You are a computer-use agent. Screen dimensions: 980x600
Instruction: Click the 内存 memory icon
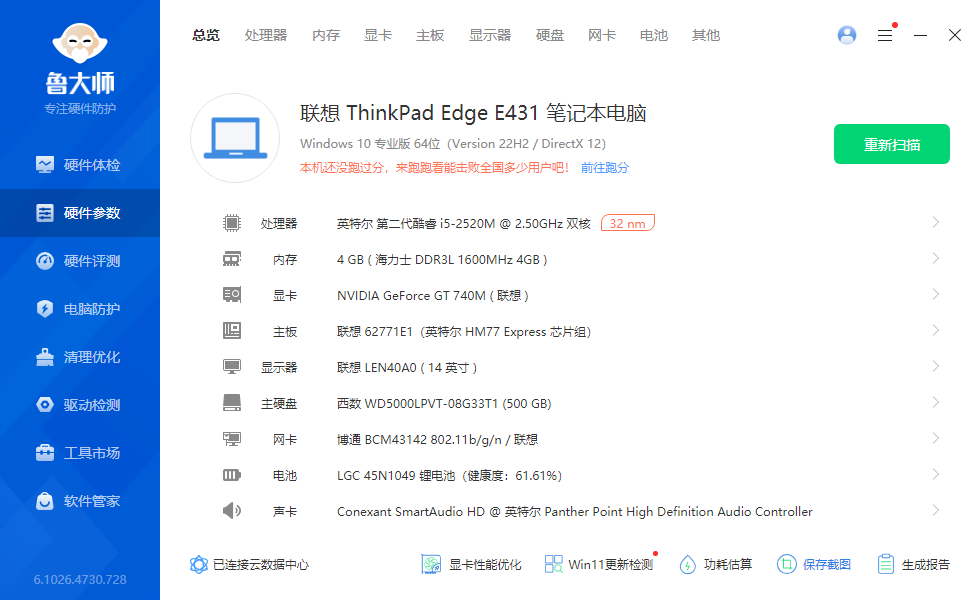[232, 259]
